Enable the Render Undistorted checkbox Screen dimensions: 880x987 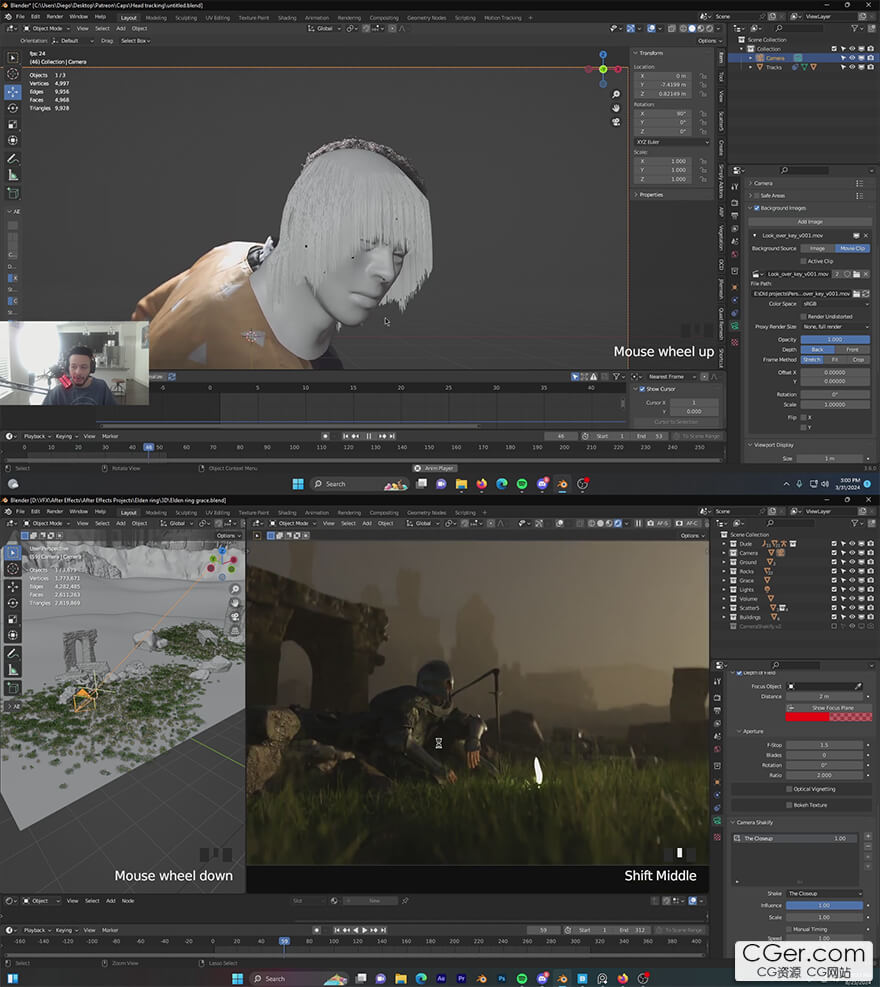click(x=803, y=316)
